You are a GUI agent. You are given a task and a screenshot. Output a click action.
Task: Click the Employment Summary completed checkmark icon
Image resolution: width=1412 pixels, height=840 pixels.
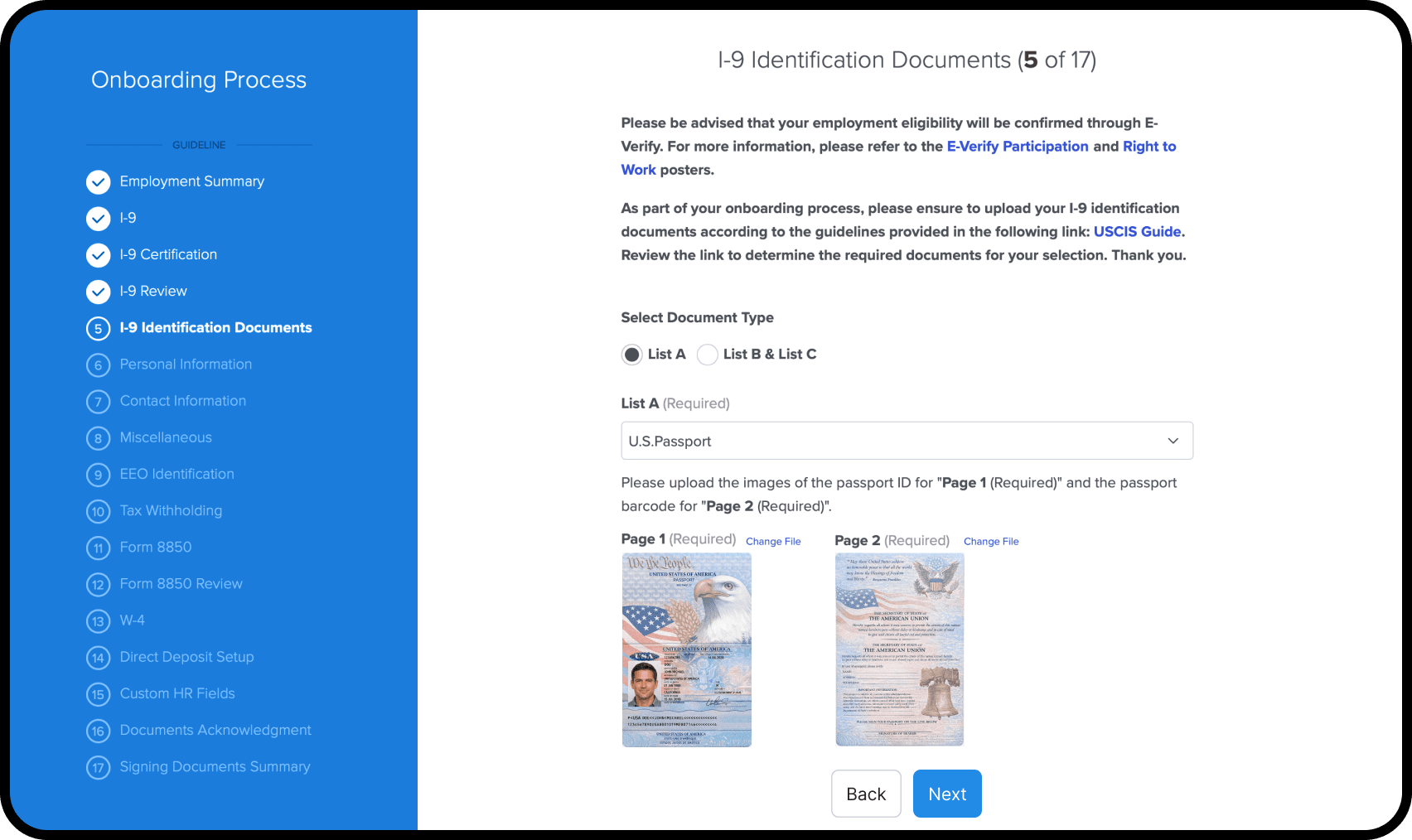pos(98,181)
